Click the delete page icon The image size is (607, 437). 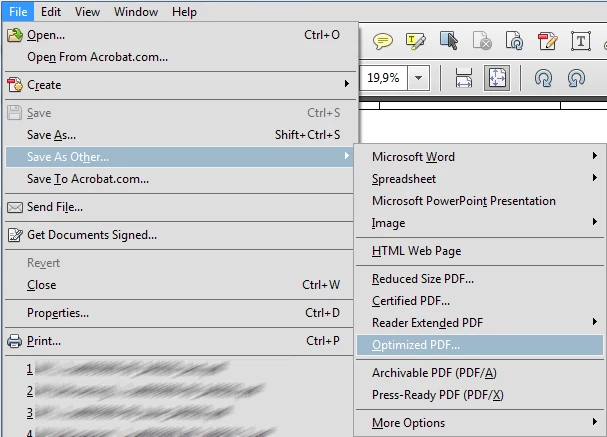pos(482,41)
